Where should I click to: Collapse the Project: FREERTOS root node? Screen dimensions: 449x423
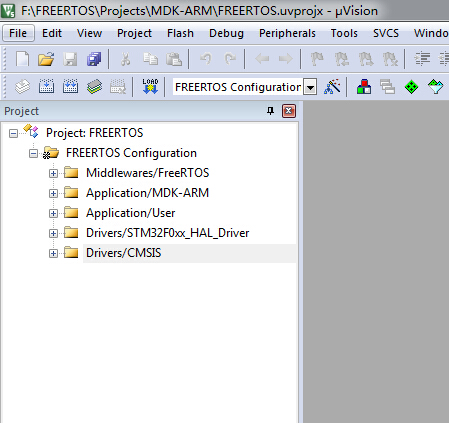(x=13, y=134)
